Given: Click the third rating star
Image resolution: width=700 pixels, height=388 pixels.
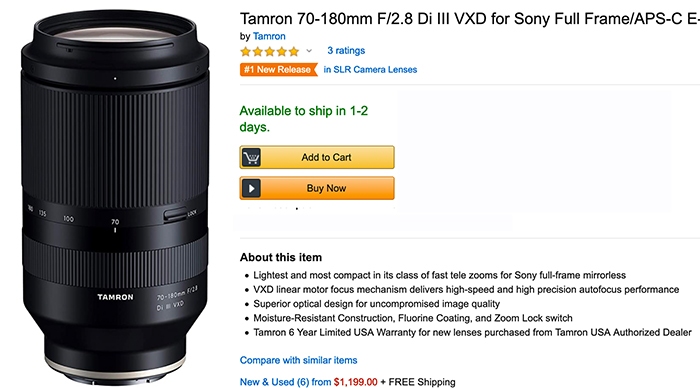Looking at the screenshot, I should tap(270, 51).
